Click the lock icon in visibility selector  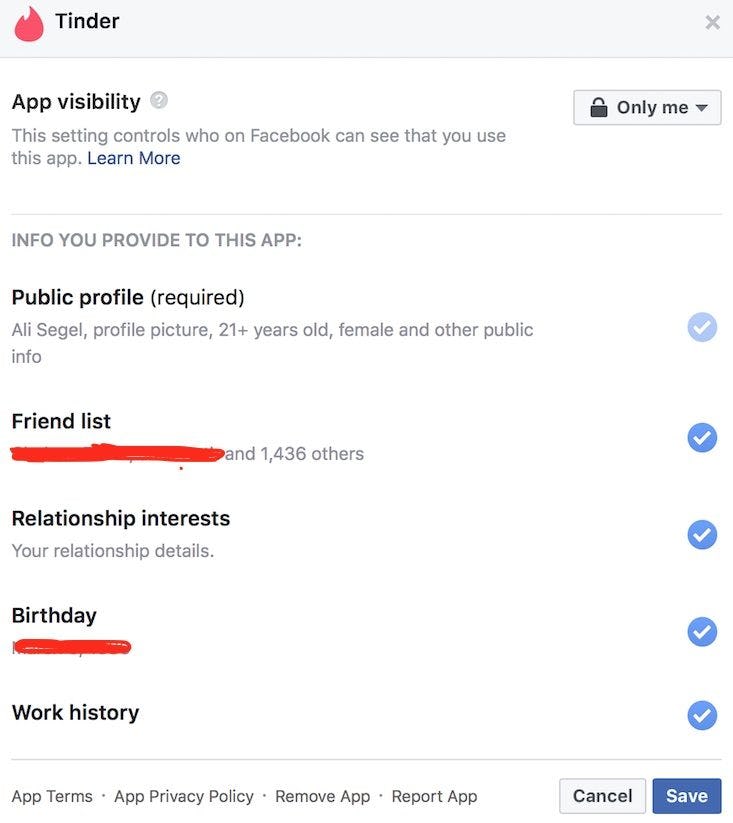click(x=599, y=108)
